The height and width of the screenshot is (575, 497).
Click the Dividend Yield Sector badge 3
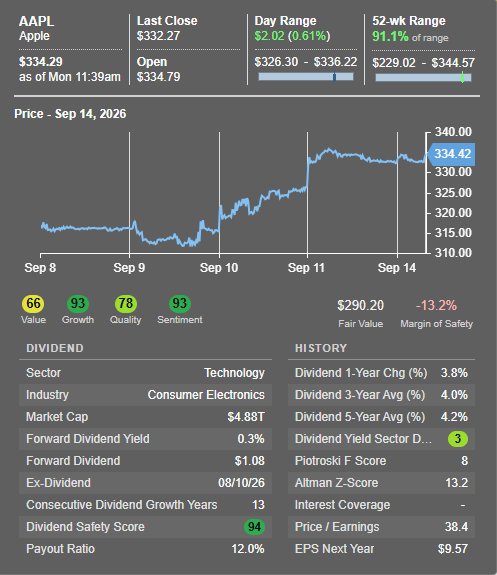[x=458, y=439]
